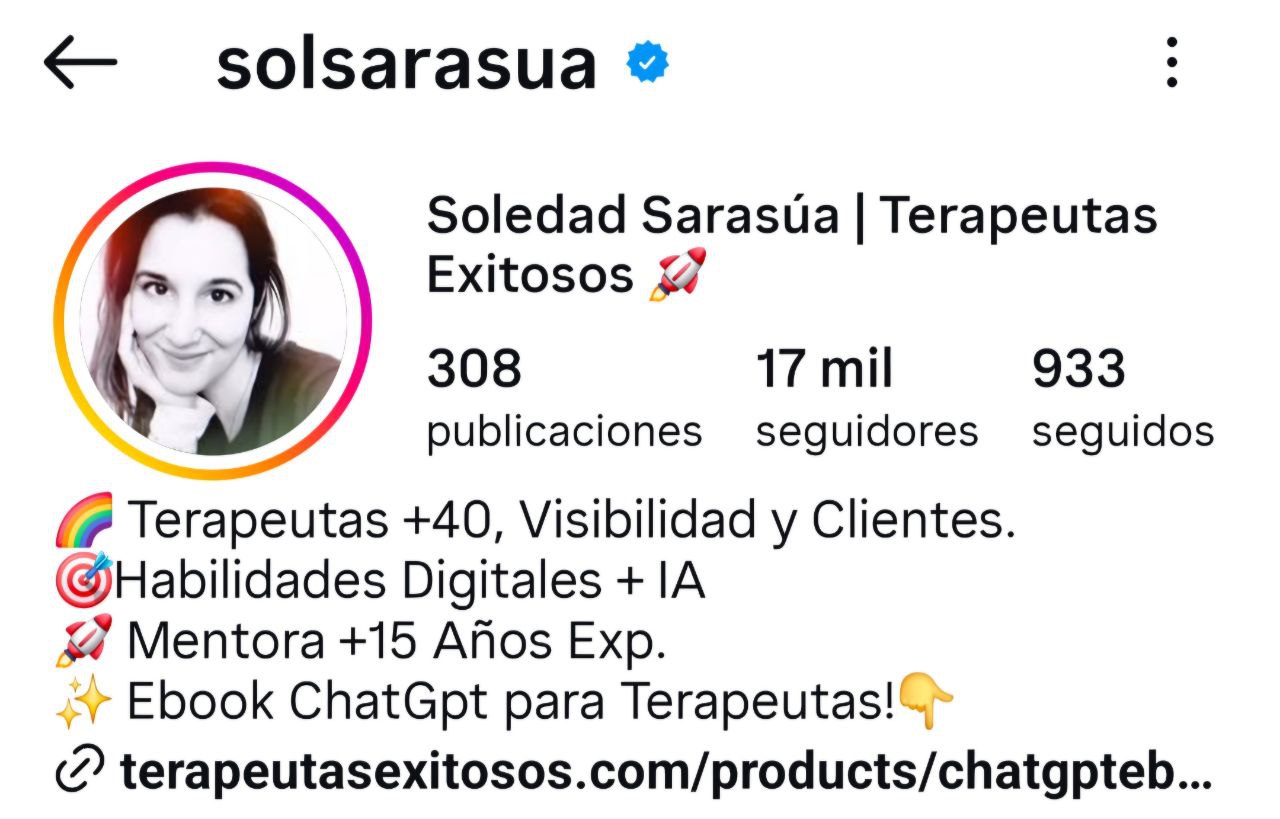Tap the sparkles emoji before Ebook
The height and width of the screenshot is (819, 1280).
(x=83, y=704)
